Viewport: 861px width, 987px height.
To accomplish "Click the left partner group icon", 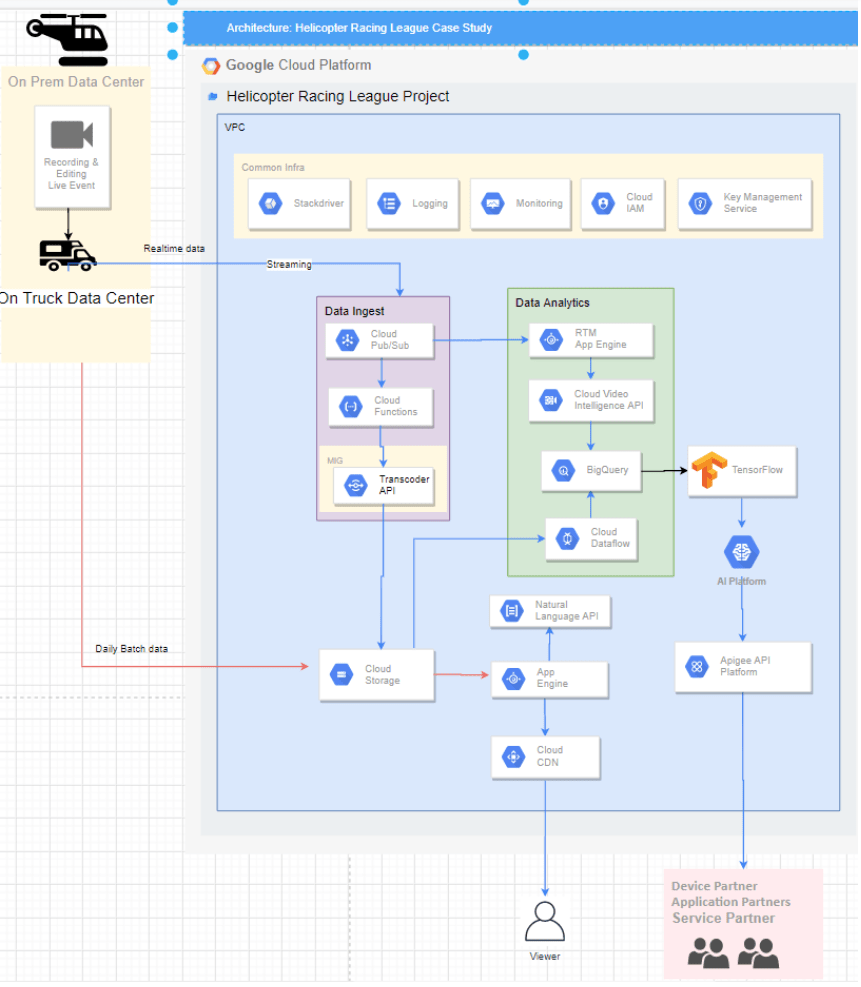I will pyautogui.click(x=708, y=952).
